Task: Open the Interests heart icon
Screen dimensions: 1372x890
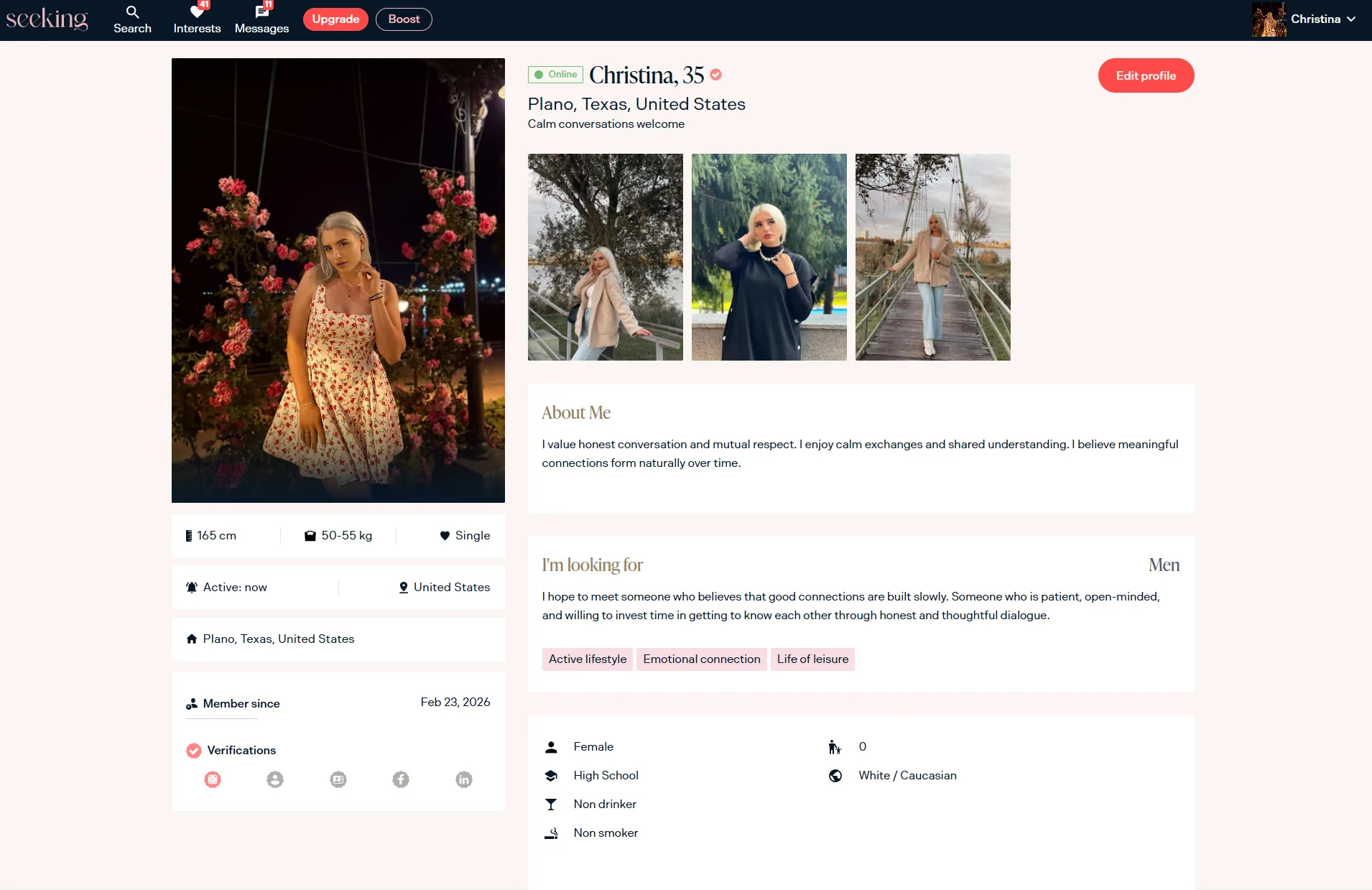Action: [197, 13]
